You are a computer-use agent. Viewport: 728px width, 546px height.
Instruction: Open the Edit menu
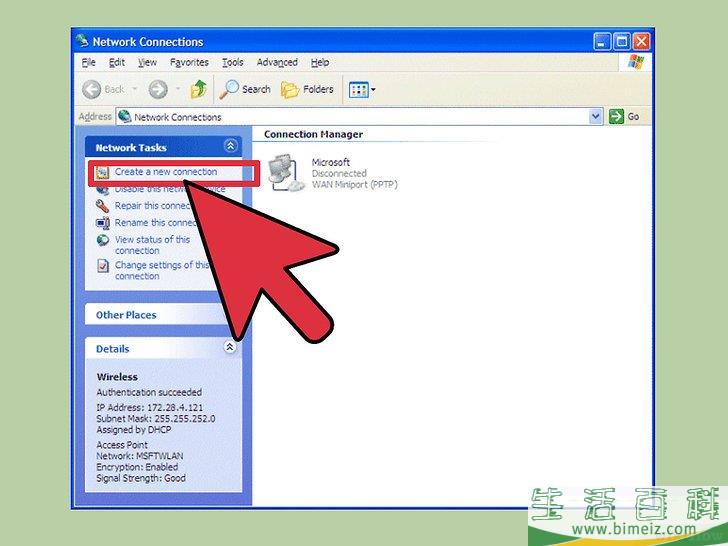click(x=117, y=62)
